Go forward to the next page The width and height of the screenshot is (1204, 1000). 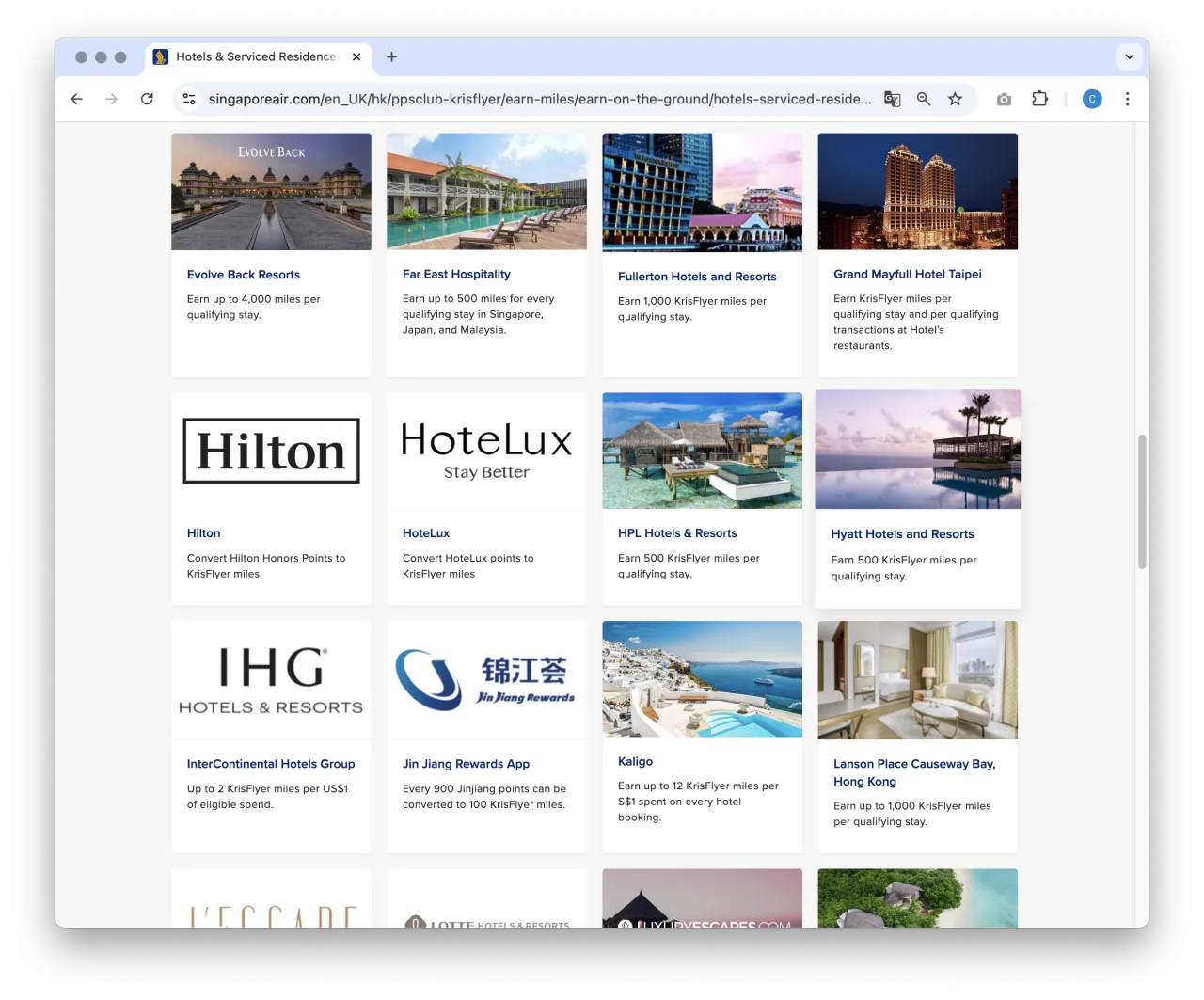[x=111, y=99]
